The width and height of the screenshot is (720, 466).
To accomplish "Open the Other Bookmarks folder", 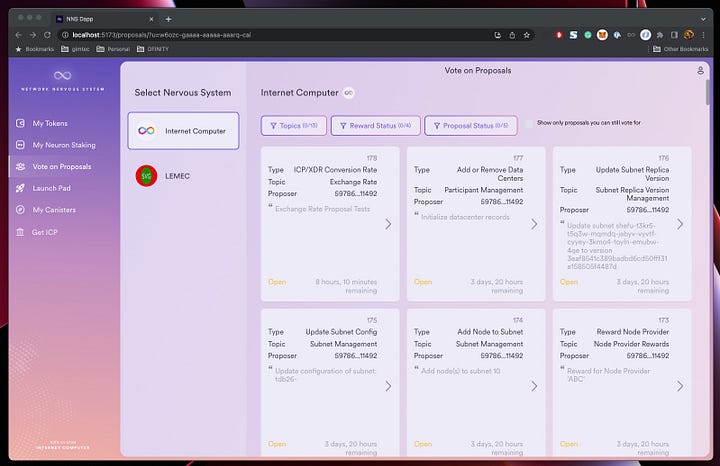I will 681,49.
